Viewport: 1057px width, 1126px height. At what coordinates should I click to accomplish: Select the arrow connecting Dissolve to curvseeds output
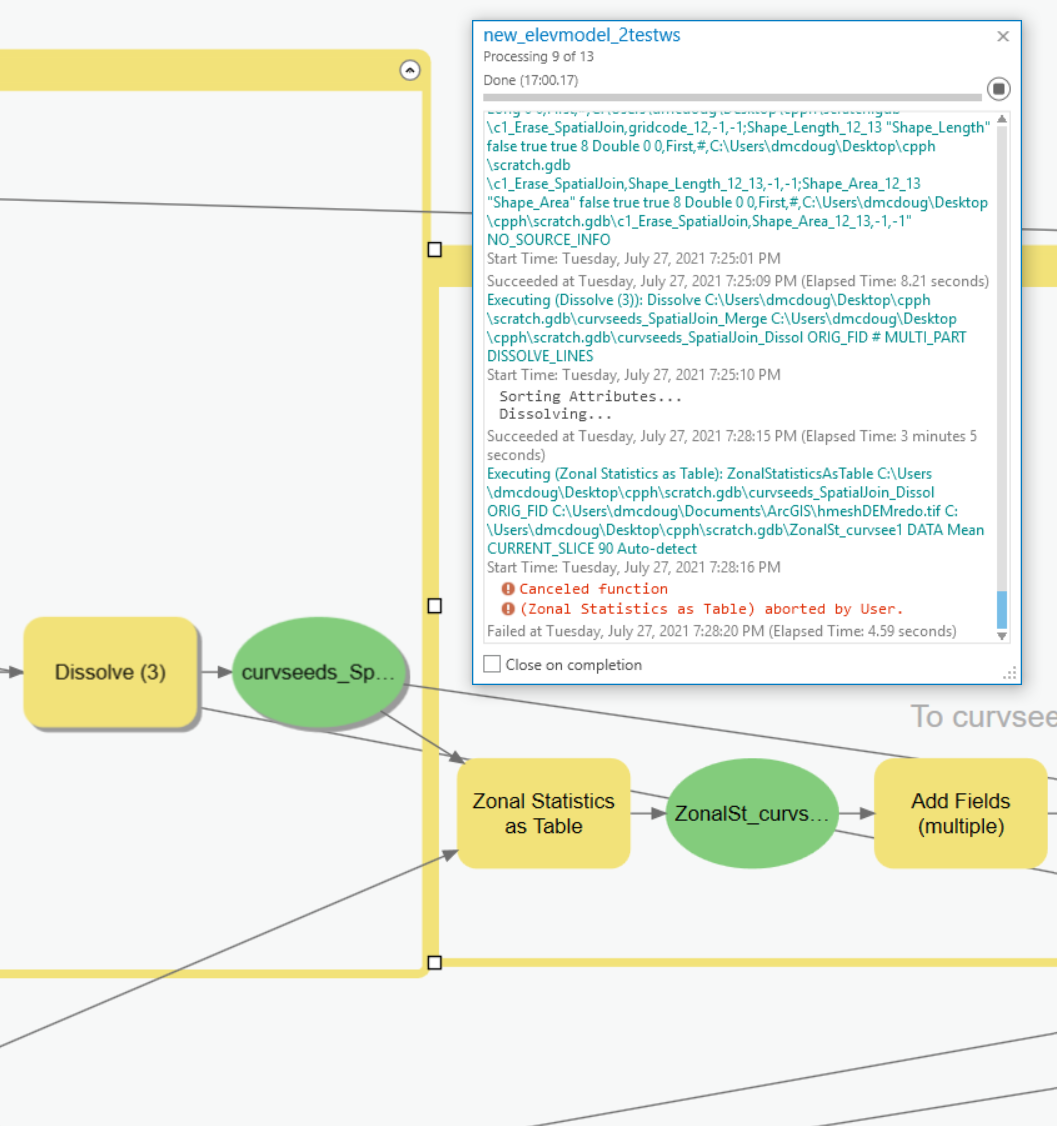(222, 672)
